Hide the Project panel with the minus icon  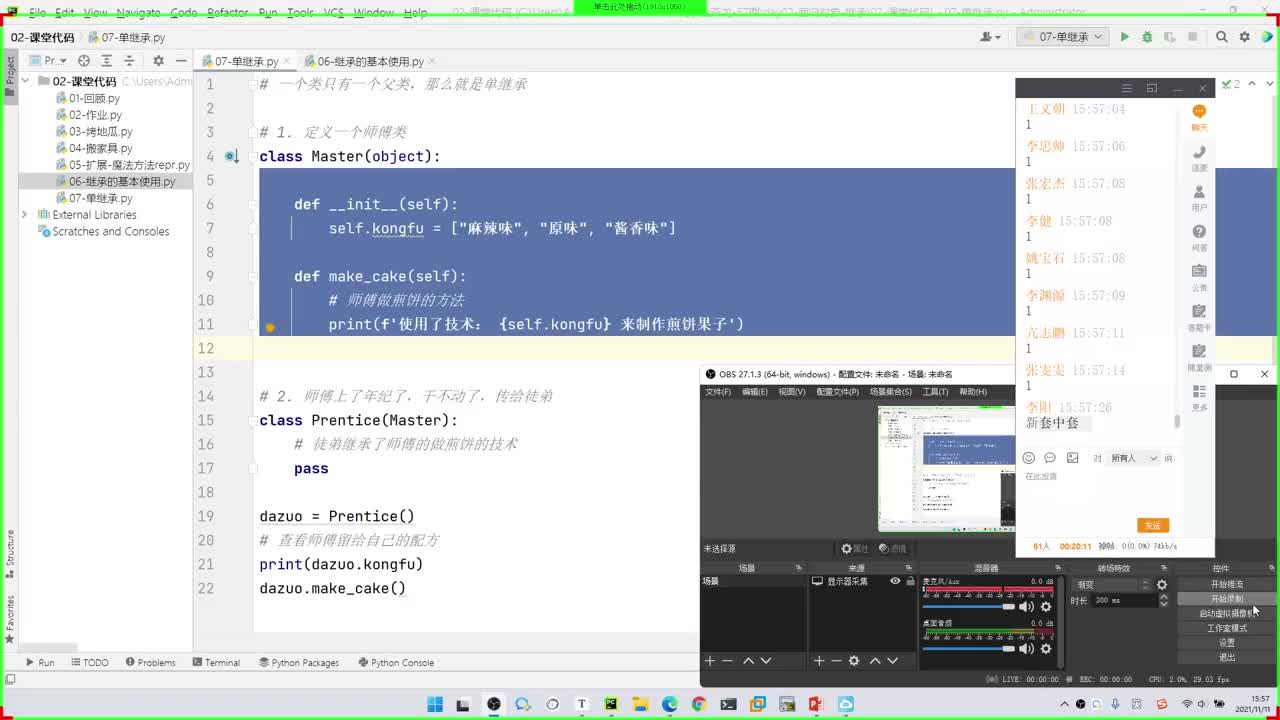click(180, 61)
